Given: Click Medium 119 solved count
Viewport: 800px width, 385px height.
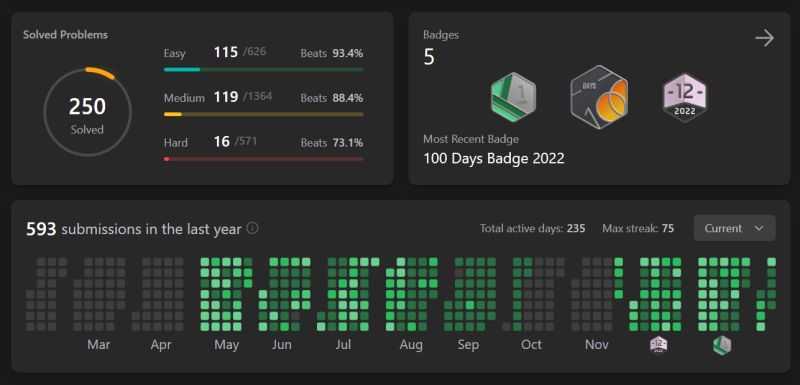Looking at the screenshot, I should 226,97.
